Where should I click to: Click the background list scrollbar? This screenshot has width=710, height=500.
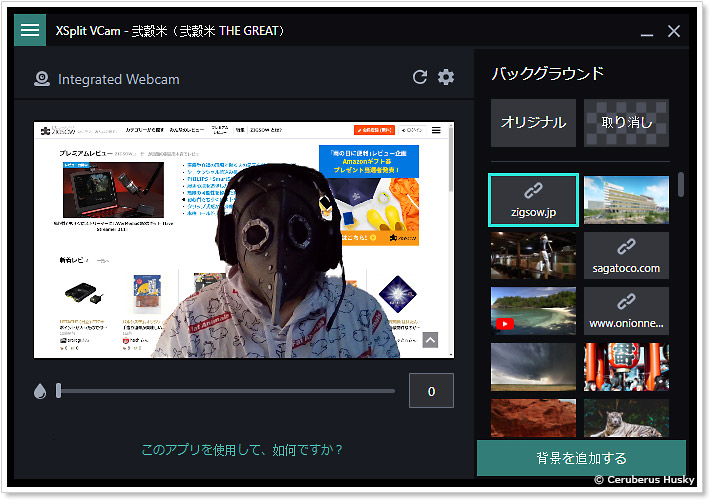point(681,184)
